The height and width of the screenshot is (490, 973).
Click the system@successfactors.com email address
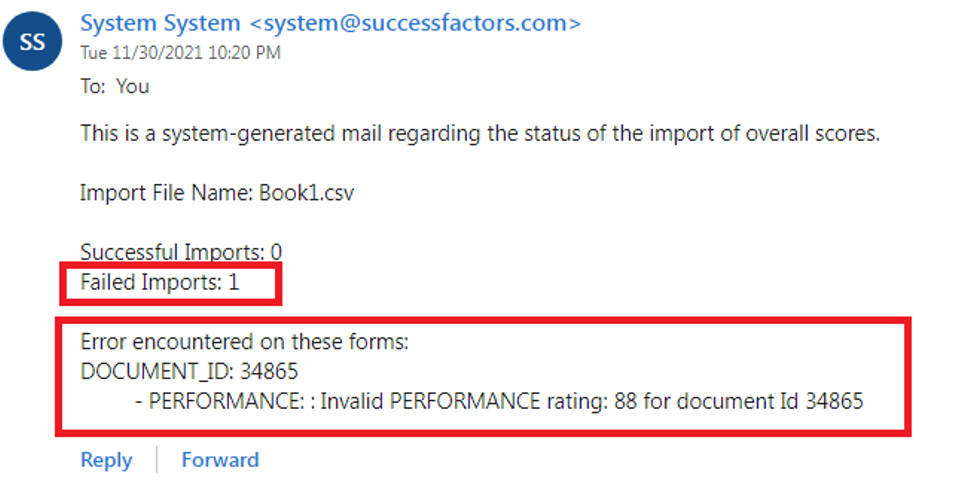pyautogui.click(x=415, y=24)
